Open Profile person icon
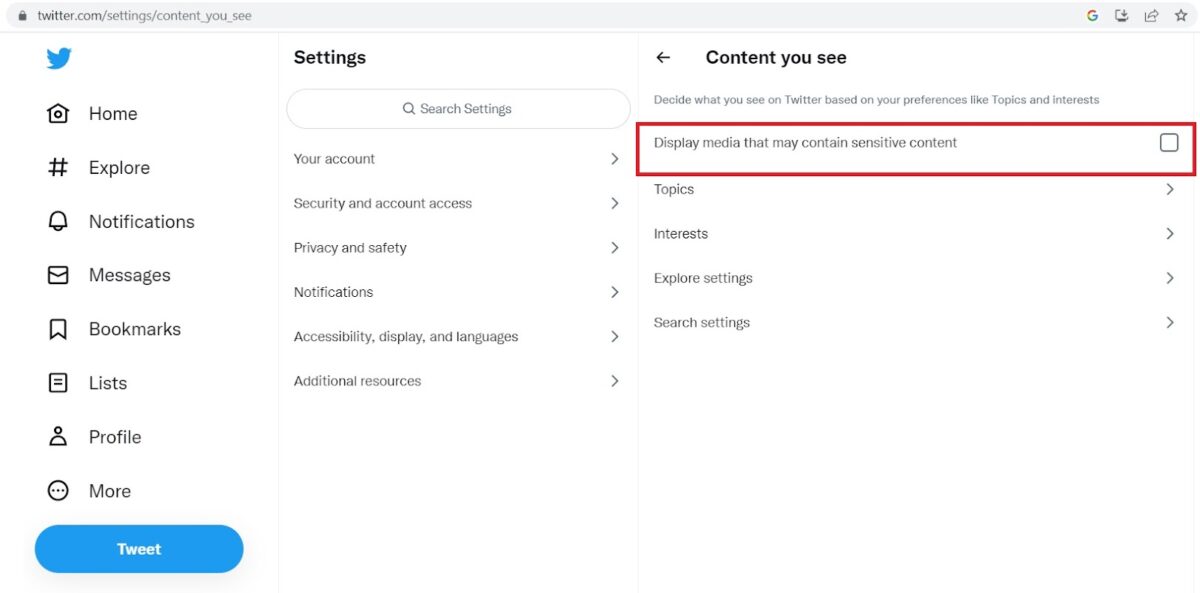 (58, 437)
